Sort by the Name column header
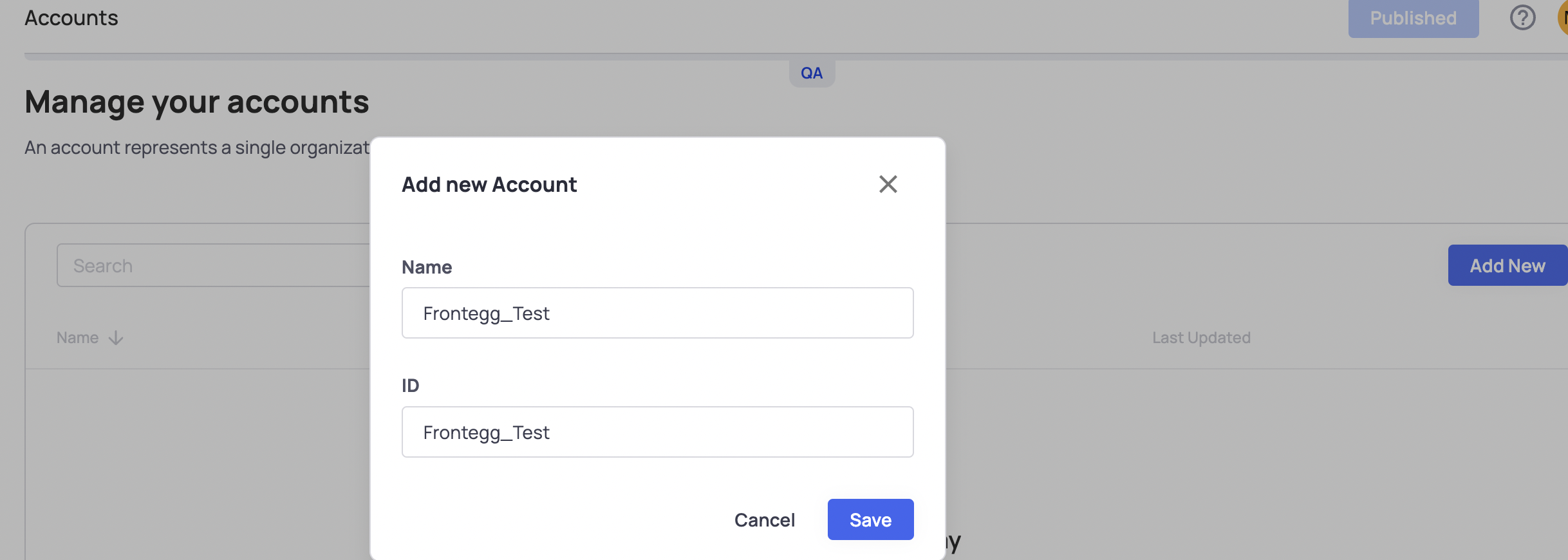 78,338
